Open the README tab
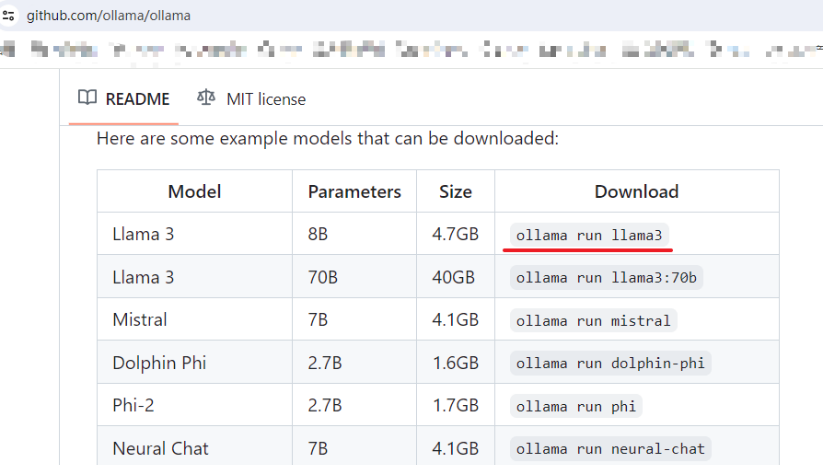 [124, 99]
